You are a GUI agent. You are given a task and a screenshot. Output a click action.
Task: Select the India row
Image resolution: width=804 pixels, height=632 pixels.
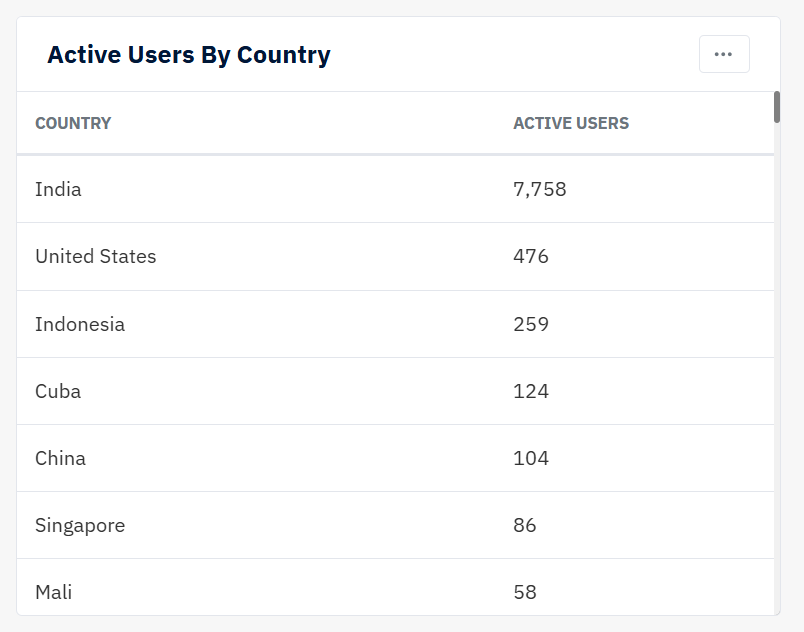pyautogui.click(x=395, y=189)
